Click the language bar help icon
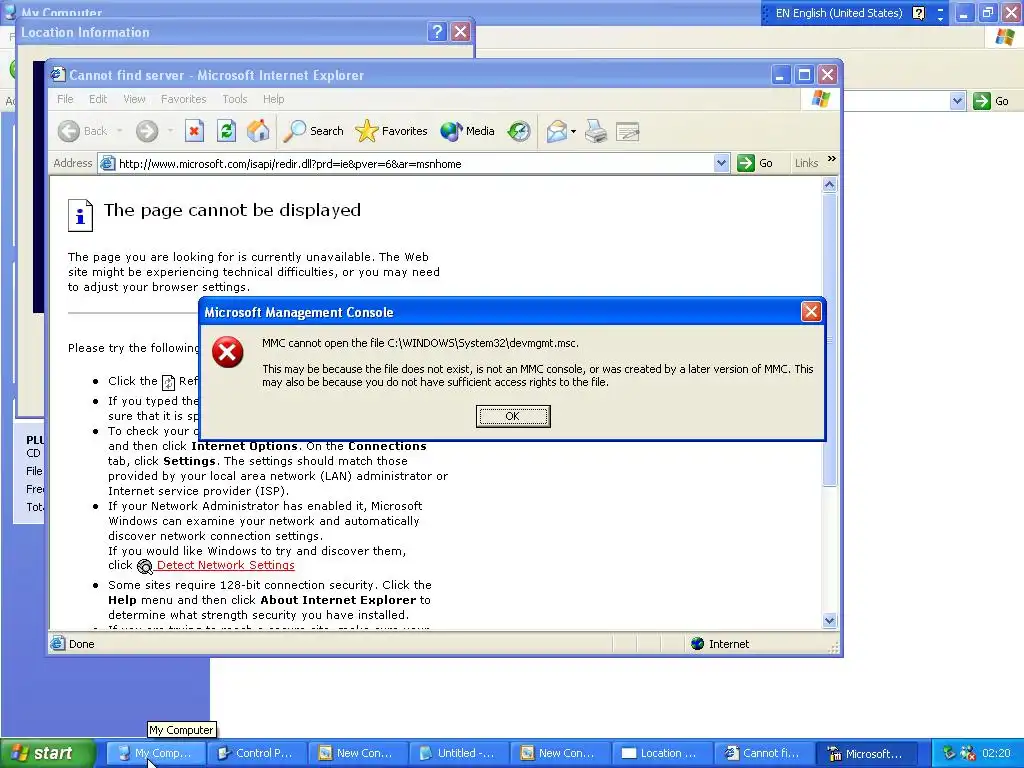This screenshot has height=768, width=1024. pos(919,13)
